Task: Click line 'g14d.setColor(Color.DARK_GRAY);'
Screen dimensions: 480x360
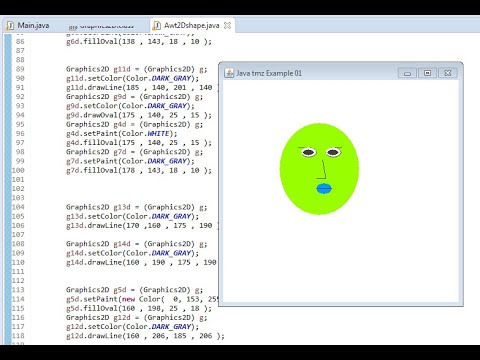Action: pos(132,253)
